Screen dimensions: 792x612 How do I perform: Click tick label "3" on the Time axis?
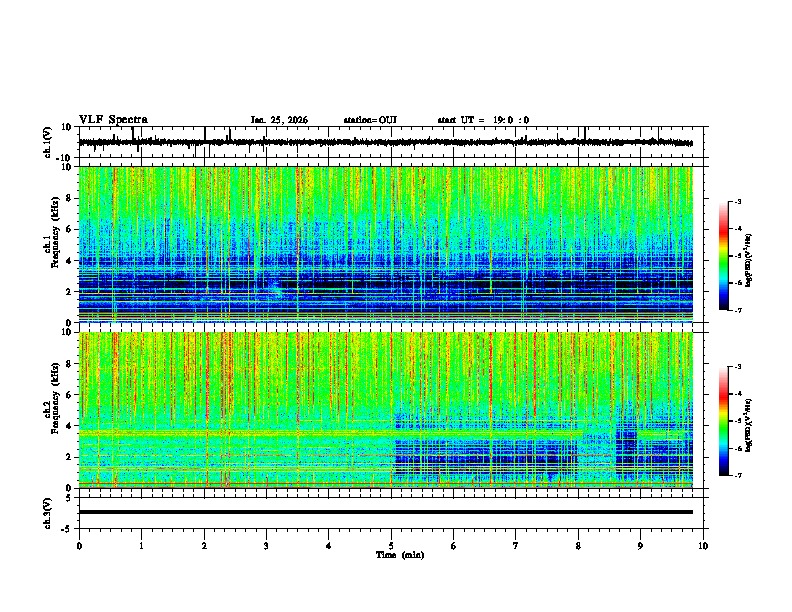click(266, 546)
